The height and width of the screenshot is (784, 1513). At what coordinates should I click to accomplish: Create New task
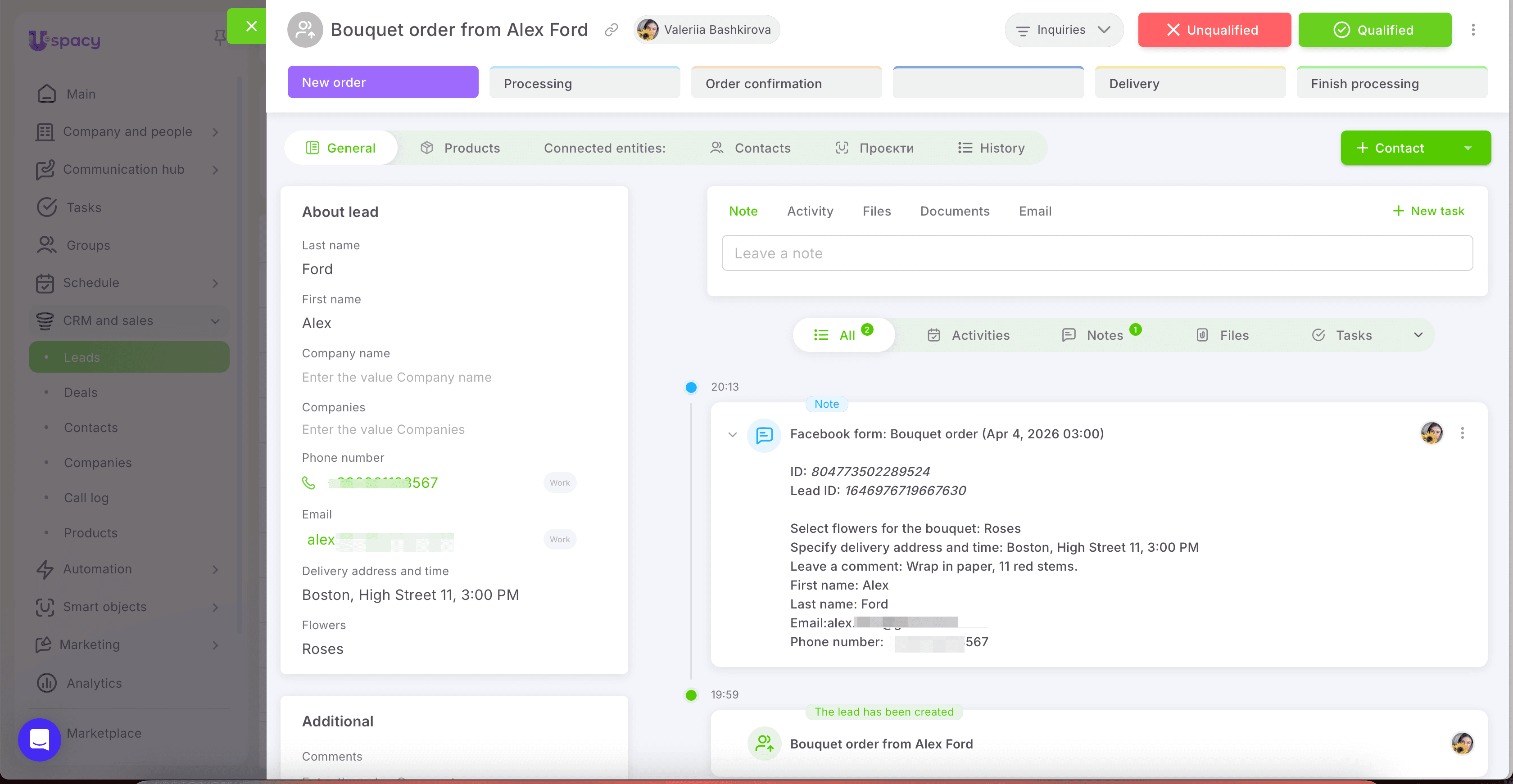coord(1428,211)
